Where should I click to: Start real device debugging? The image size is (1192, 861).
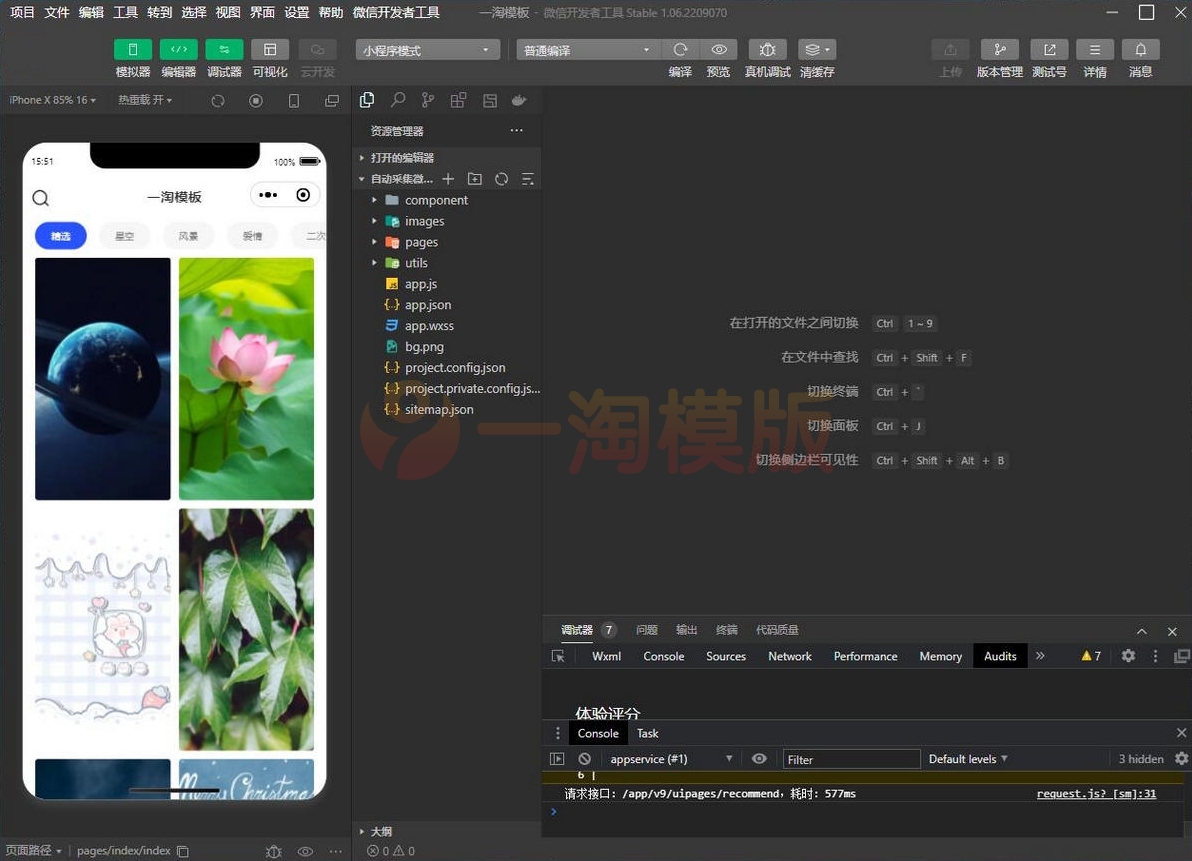pos(768,49)
